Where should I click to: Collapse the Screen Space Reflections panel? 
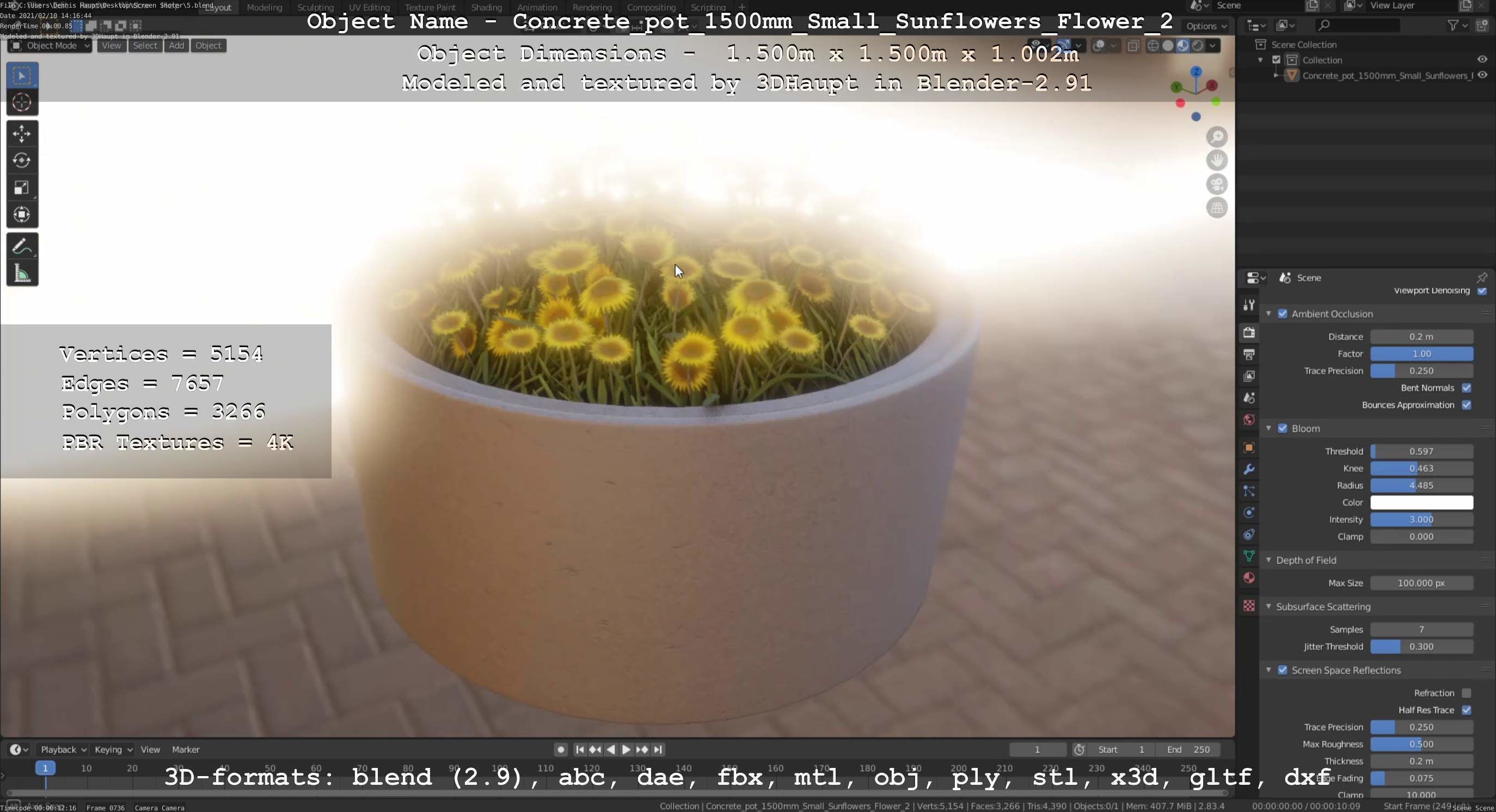click(1268, 670)
